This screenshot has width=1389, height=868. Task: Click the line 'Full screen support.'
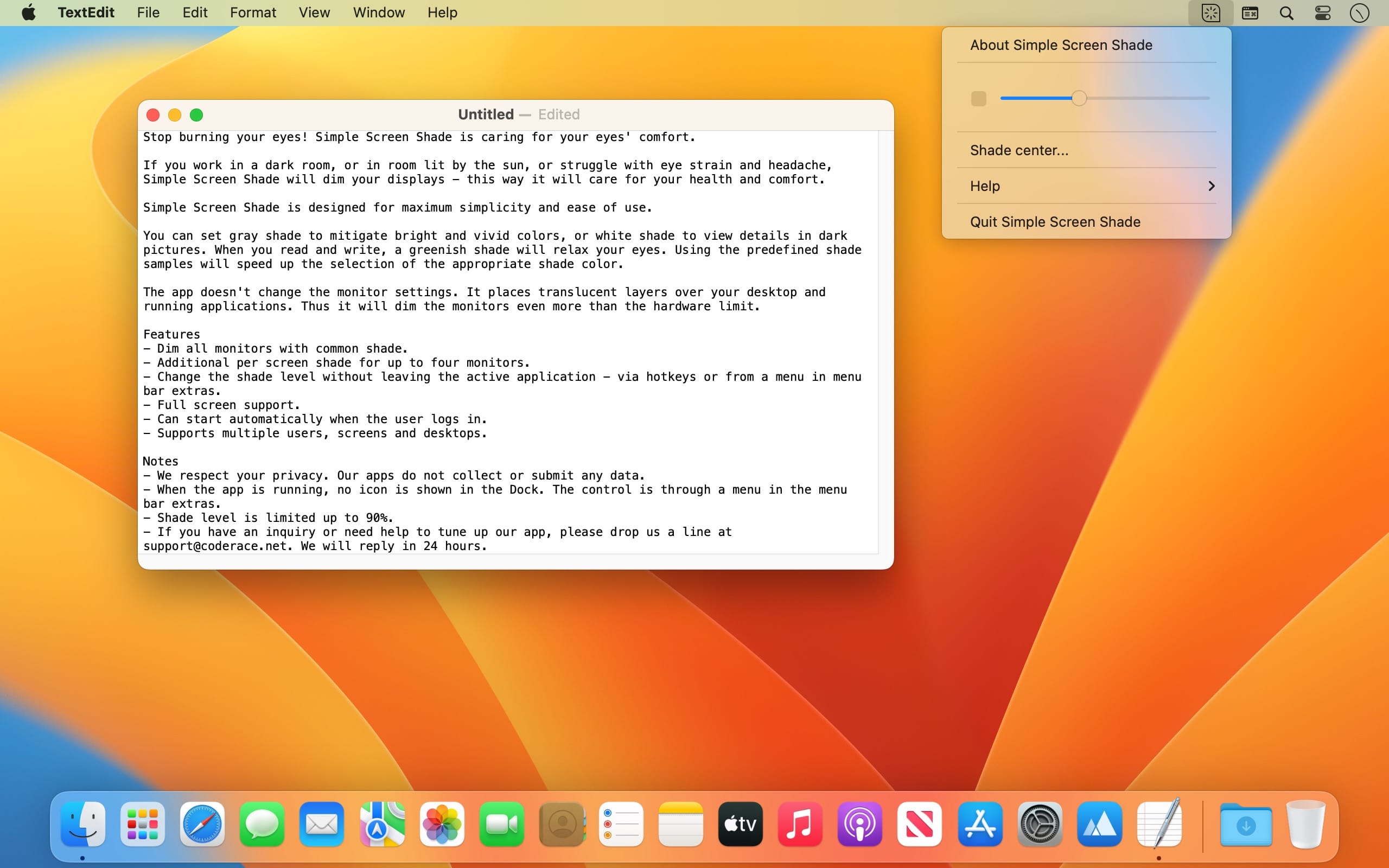point(221,405)
